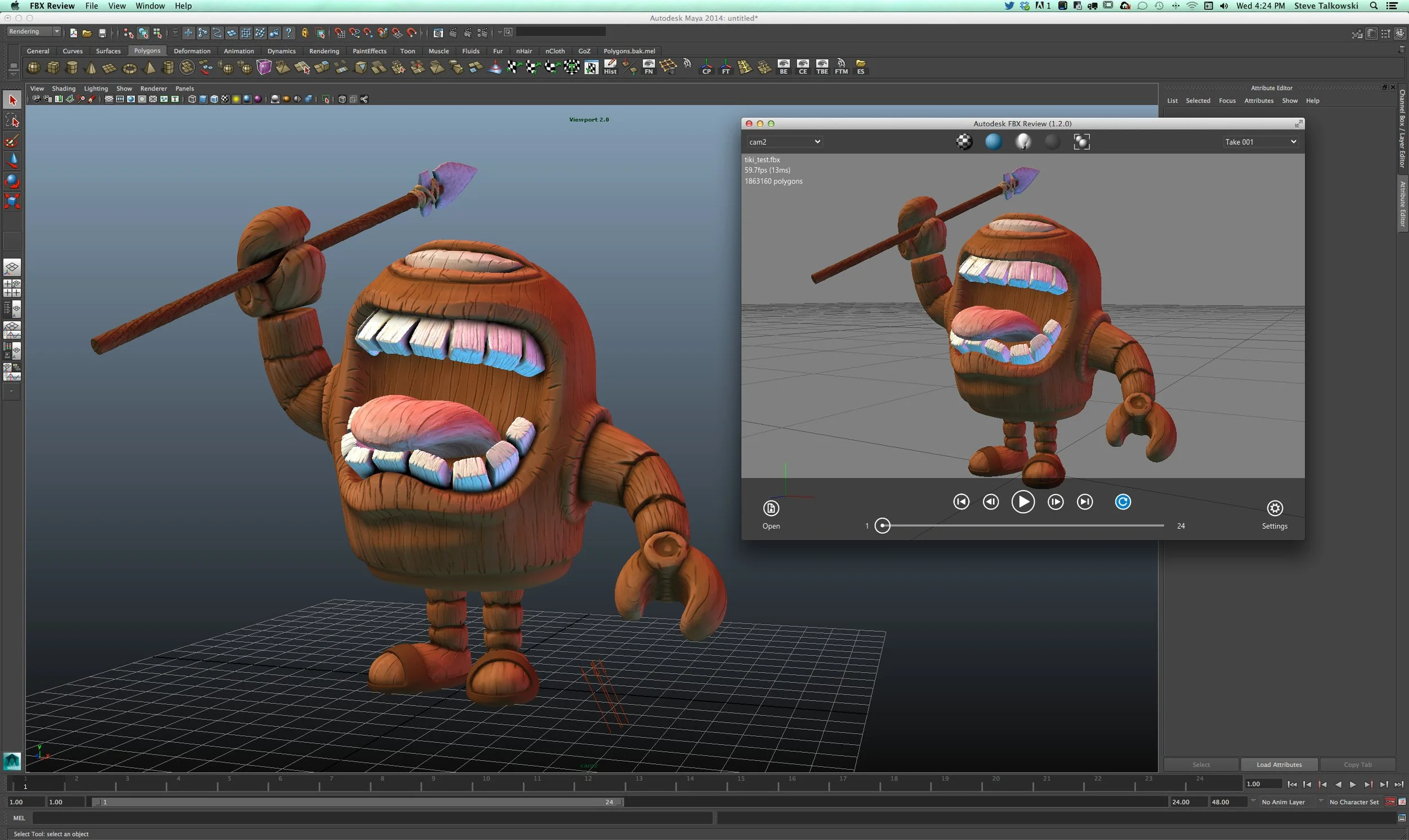Click the frame-all spheres icon in FBX Review

tap(1081, 141)
